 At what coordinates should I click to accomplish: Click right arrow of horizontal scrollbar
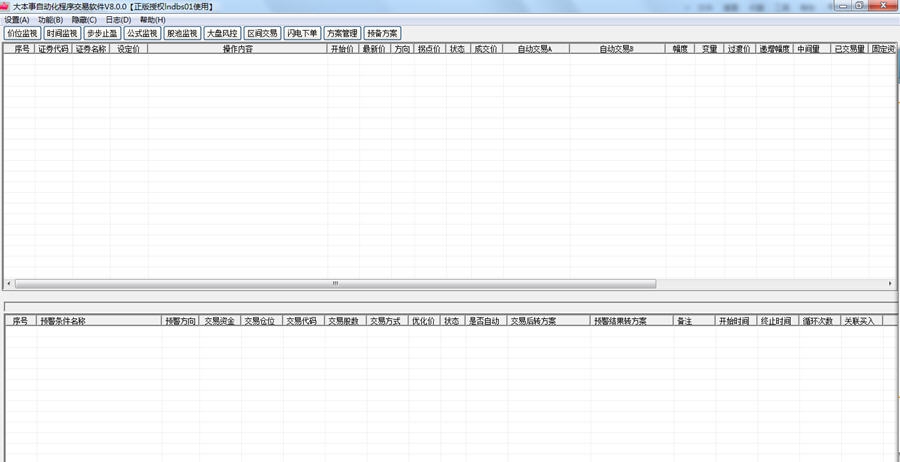point(890,284)
